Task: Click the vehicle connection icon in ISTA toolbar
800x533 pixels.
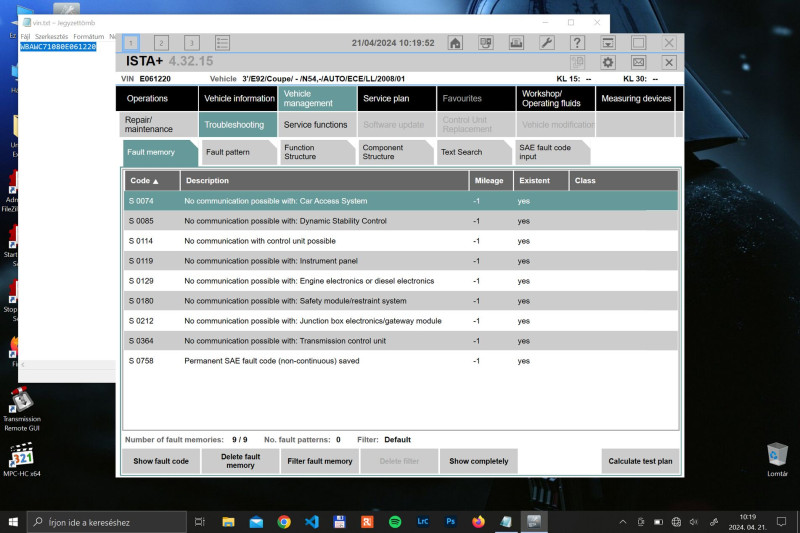Action: point(486,43)
